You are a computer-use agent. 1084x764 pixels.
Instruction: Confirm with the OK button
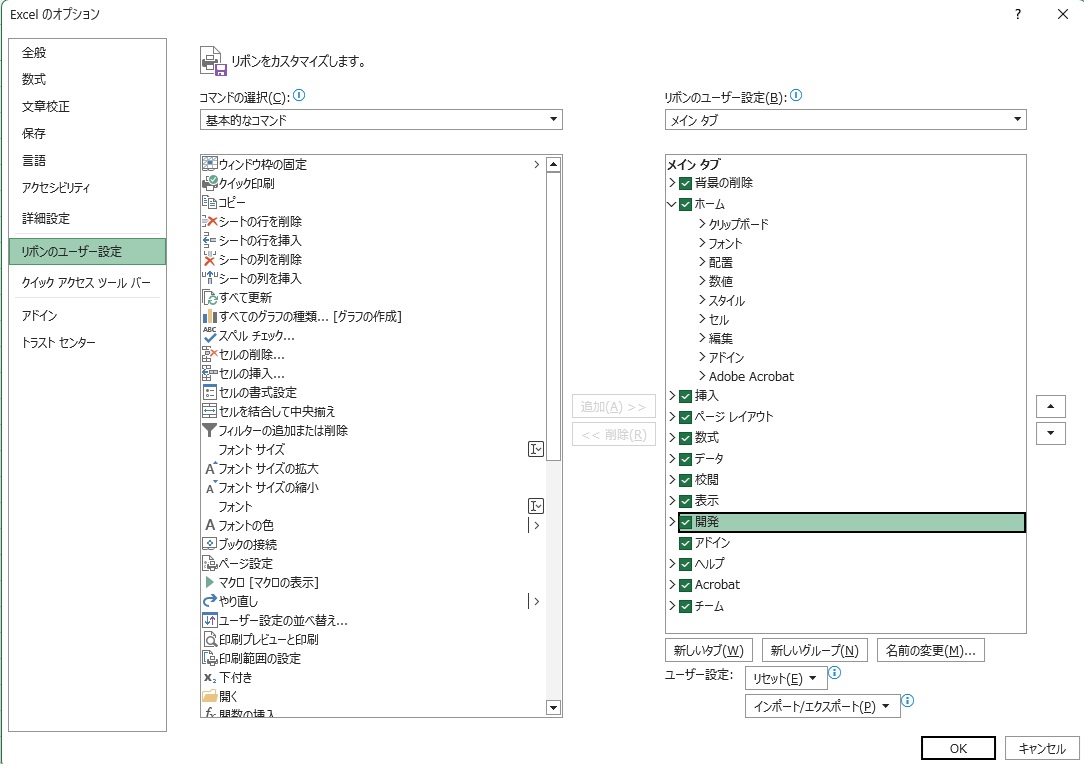[958, 748]
